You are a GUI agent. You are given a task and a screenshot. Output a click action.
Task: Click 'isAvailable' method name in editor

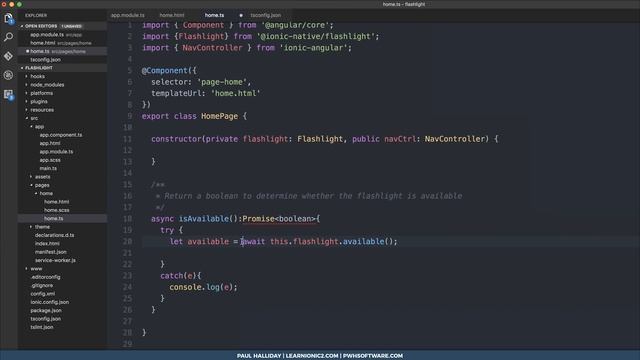click(204, 219)
